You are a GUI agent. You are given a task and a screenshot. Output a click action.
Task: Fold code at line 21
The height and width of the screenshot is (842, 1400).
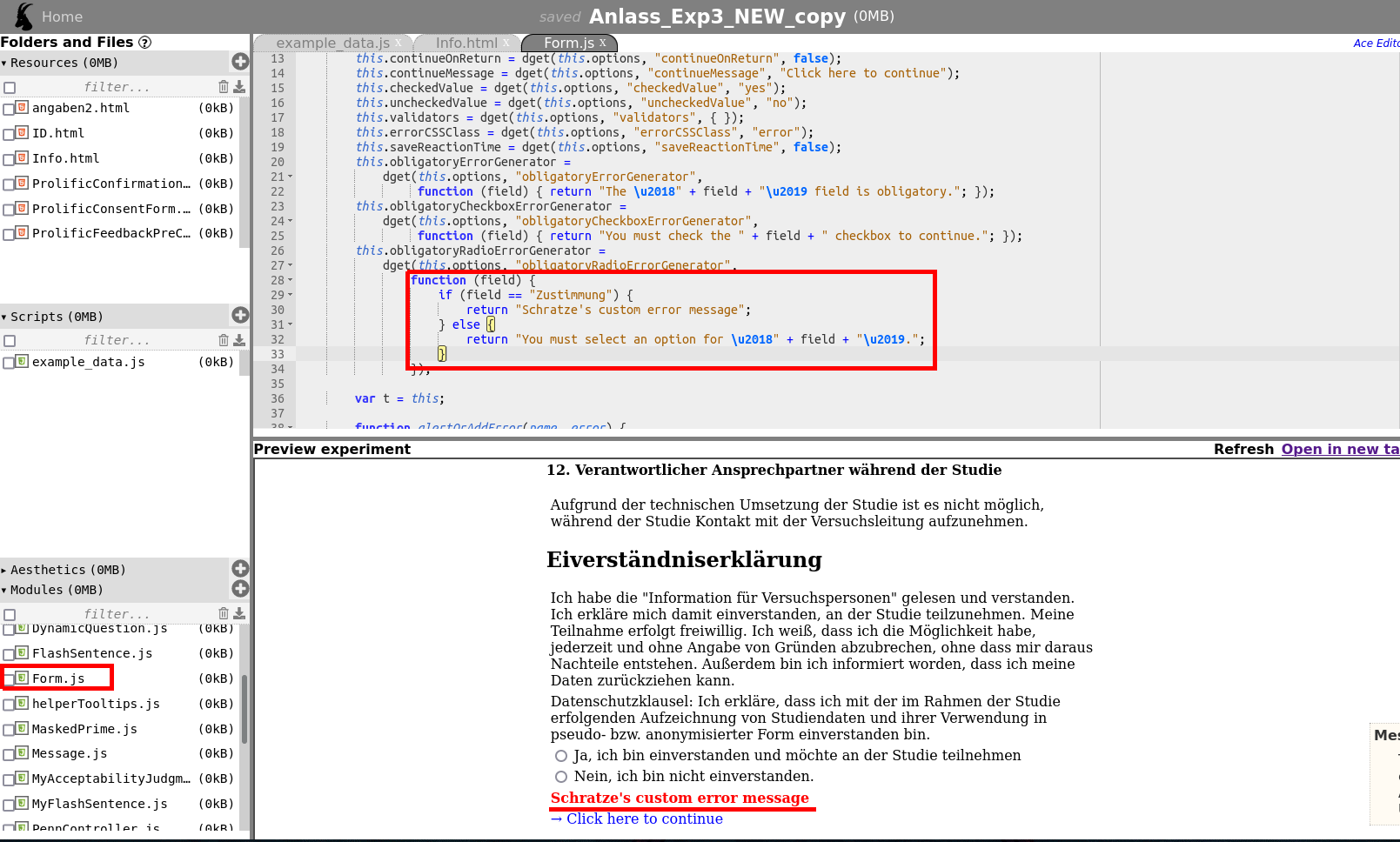coord(291,177)
